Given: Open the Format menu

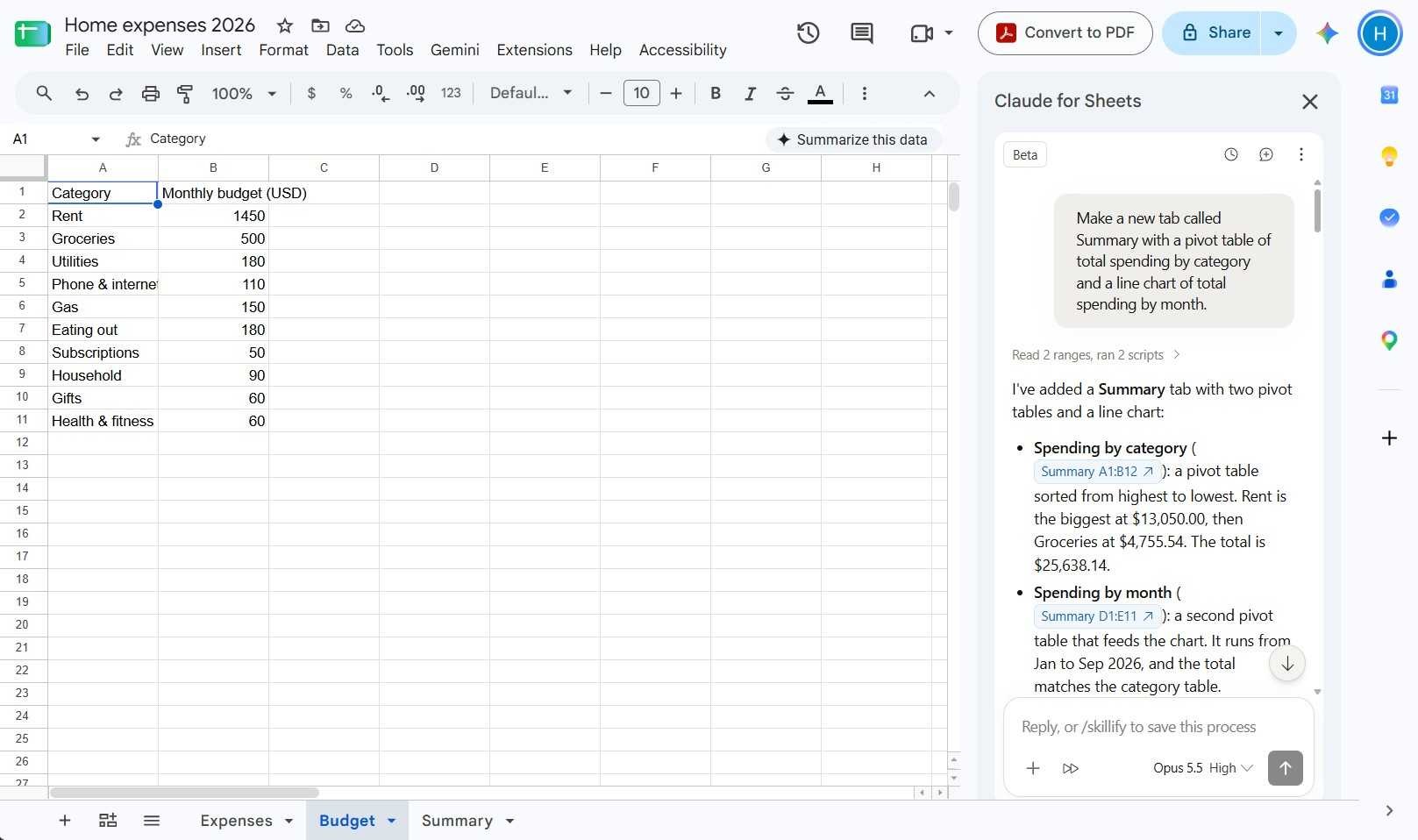Looking at the screenshot, I should [283, 50].
